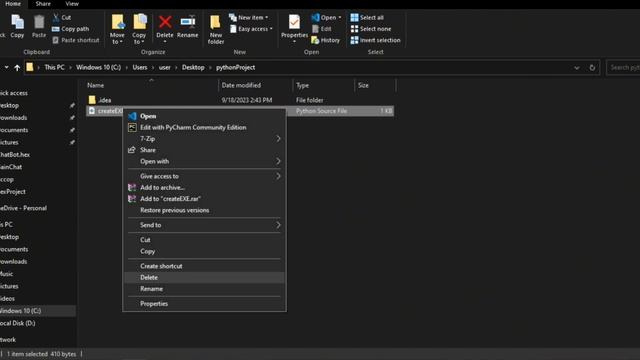Choose Restore previous versions
The height and width of the screenshot is (360, 640).
(204, 210)
